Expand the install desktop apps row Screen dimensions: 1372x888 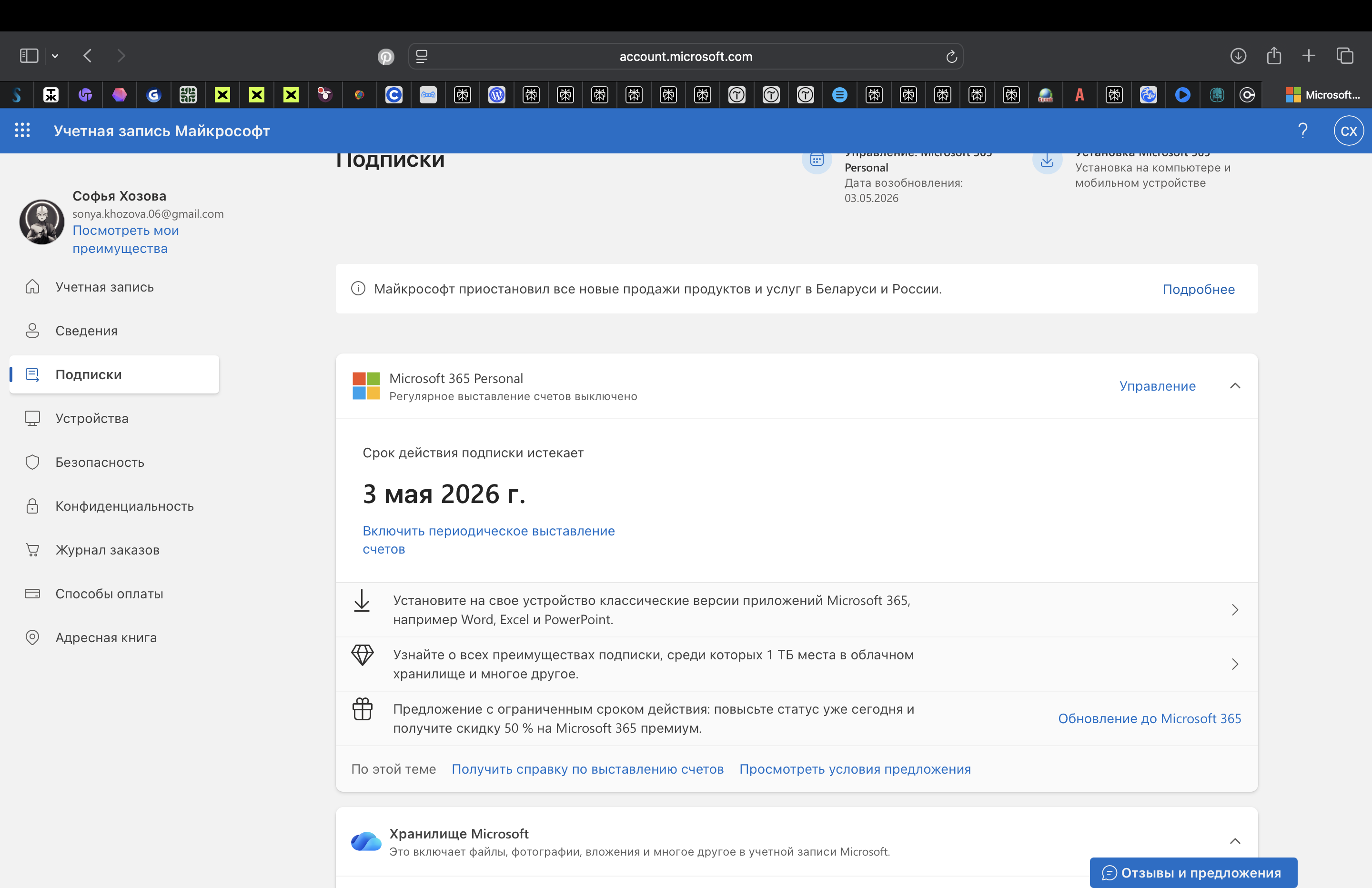pyautogui.click(x=1234, y=609)
